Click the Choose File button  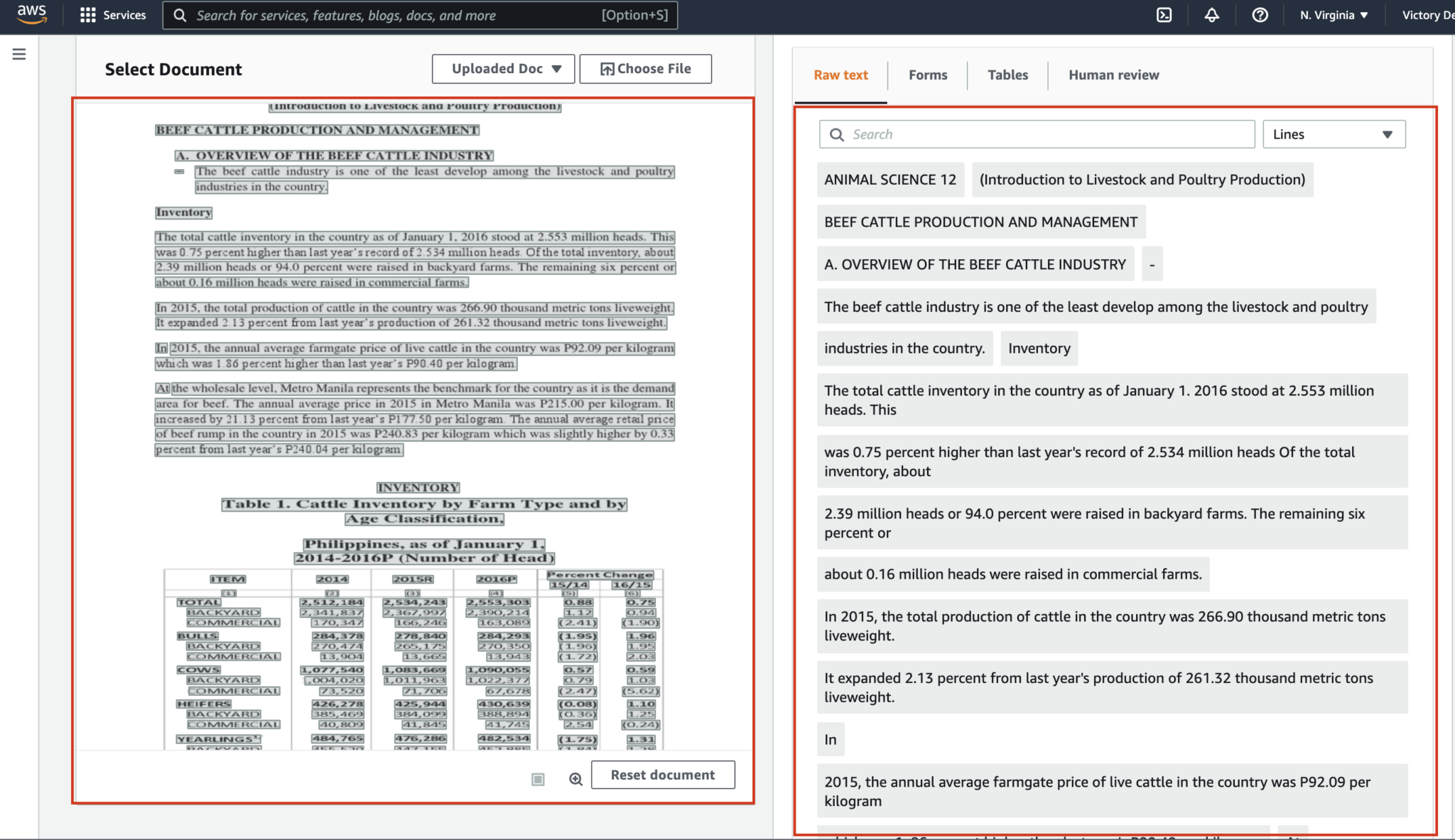click(x=645, y=68)
